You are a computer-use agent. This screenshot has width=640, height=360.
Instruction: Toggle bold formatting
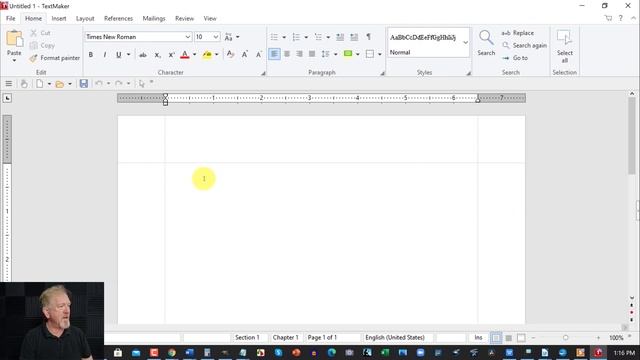pyautogui.click(x=91, y=54)
